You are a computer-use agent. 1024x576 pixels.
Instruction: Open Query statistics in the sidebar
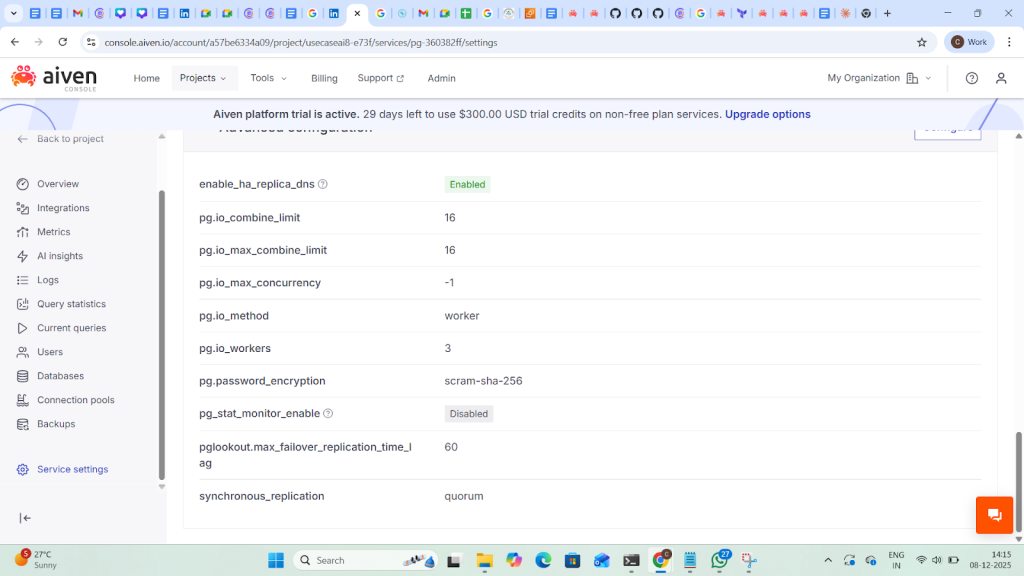(x=71, y=304)
